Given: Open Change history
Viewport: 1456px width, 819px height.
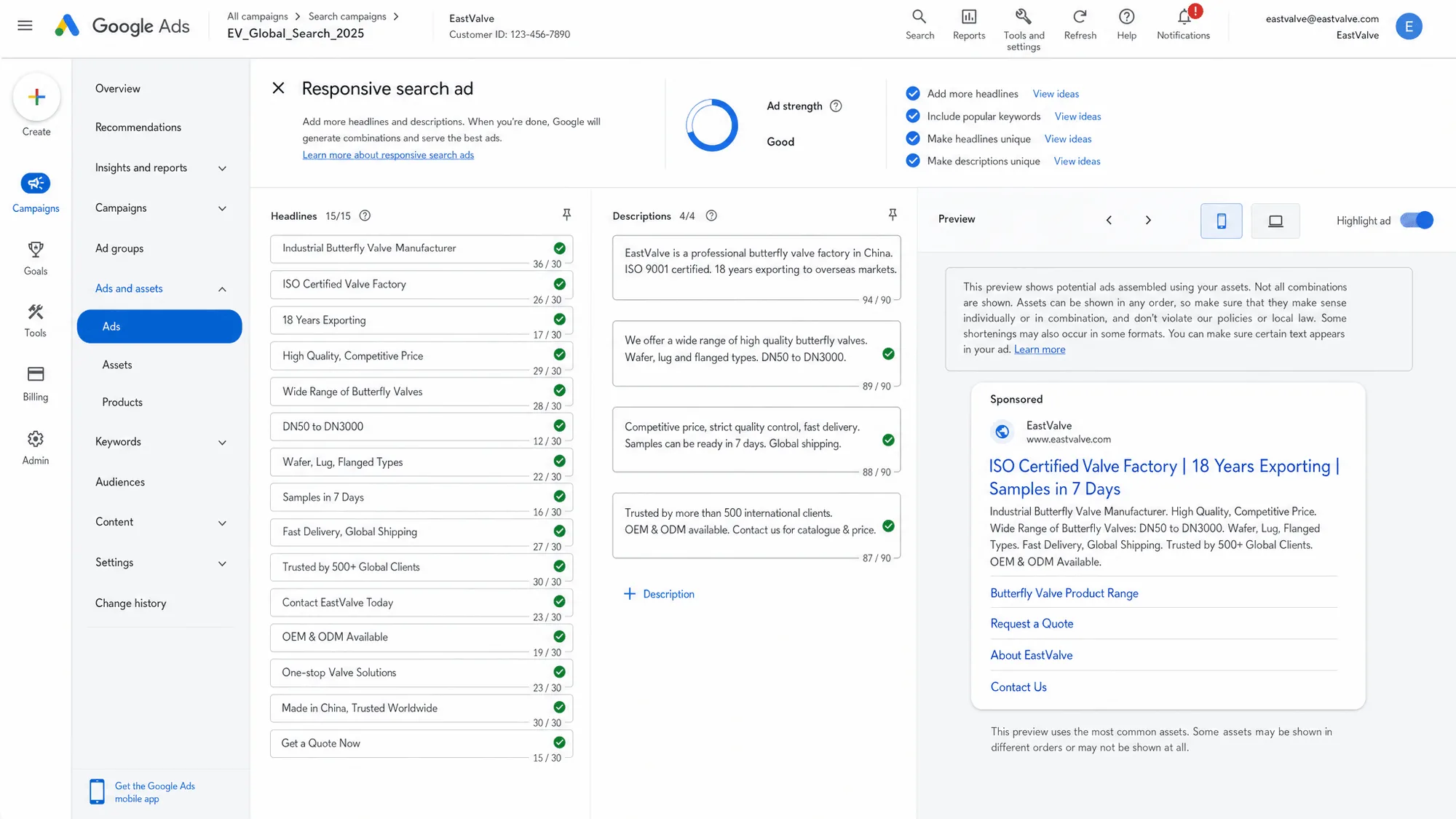Looking at the screenshot, I should (x=131, y=603).
